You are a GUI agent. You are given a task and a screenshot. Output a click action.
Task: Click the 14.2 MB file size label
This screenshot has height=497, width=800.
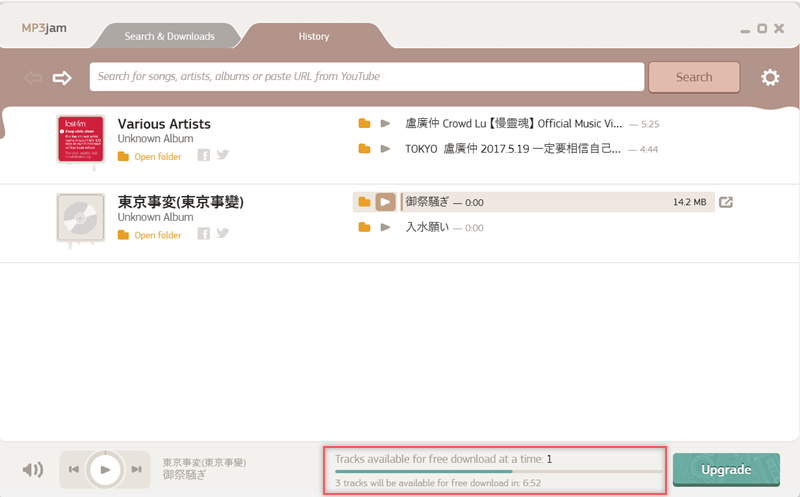click(689, 202)
